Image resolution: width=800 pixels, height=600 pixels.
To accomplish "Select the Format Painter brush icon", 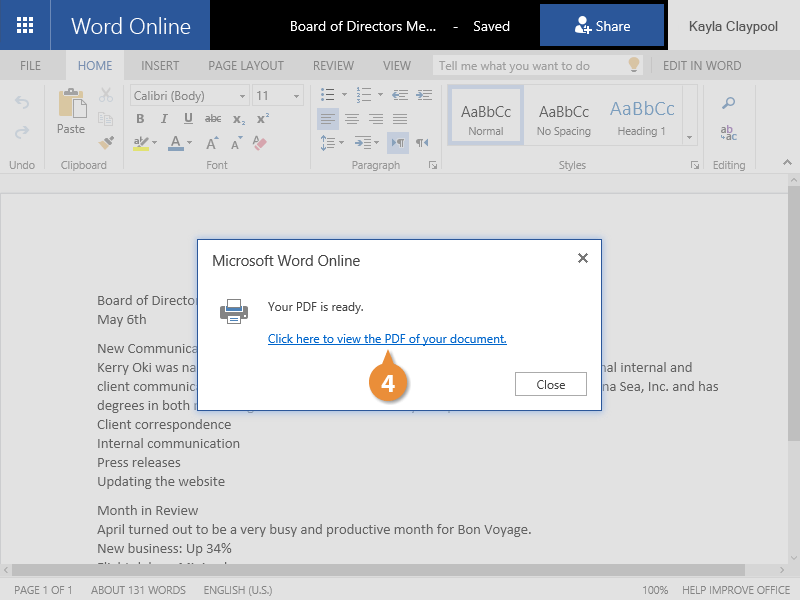I will (x=107, y=142).
